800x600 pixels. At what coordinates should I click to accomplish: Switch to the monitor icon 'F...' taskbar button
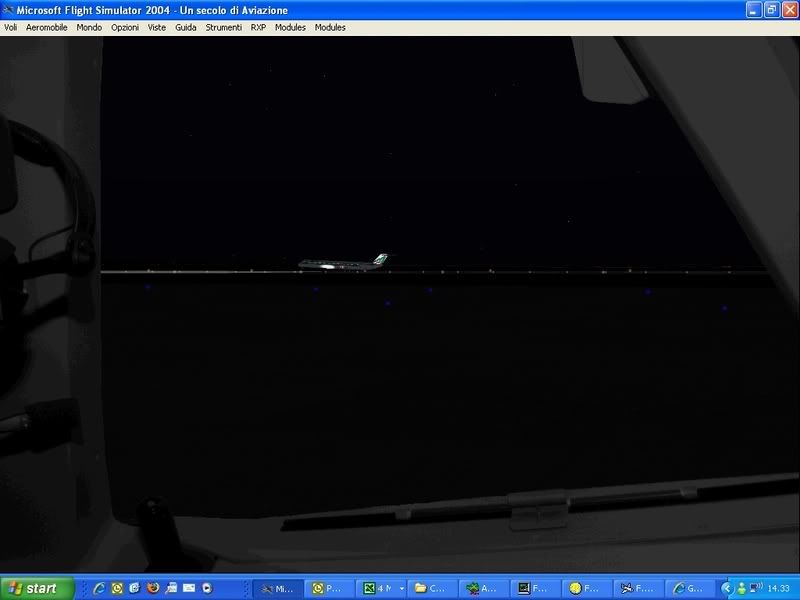point(535,589)
